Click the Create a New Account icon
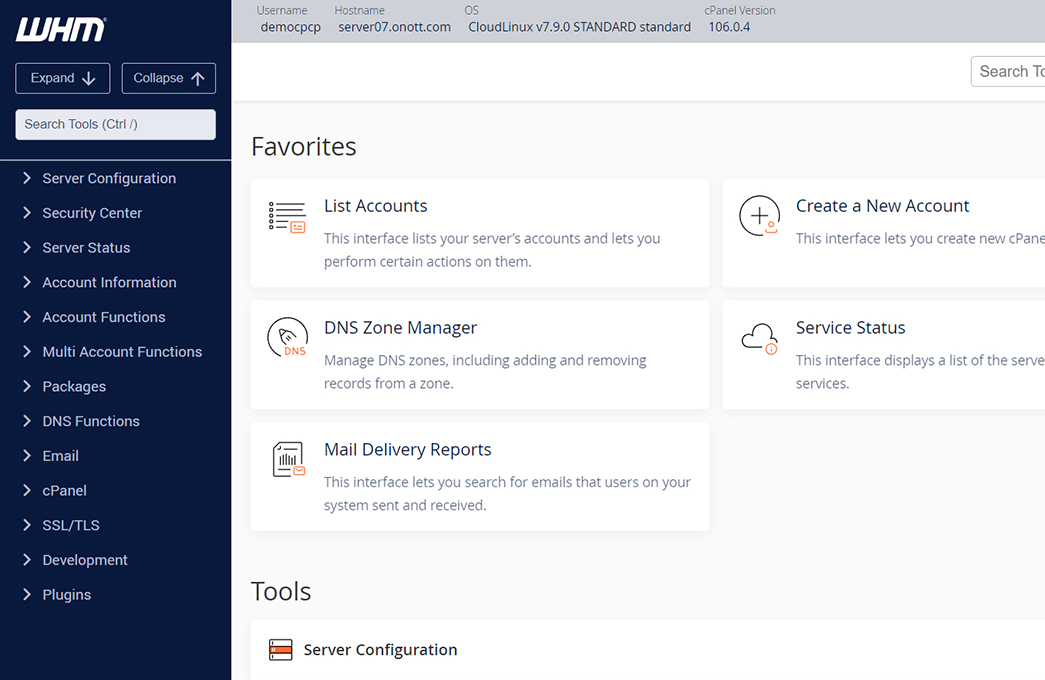 click(x=760, y=215)
